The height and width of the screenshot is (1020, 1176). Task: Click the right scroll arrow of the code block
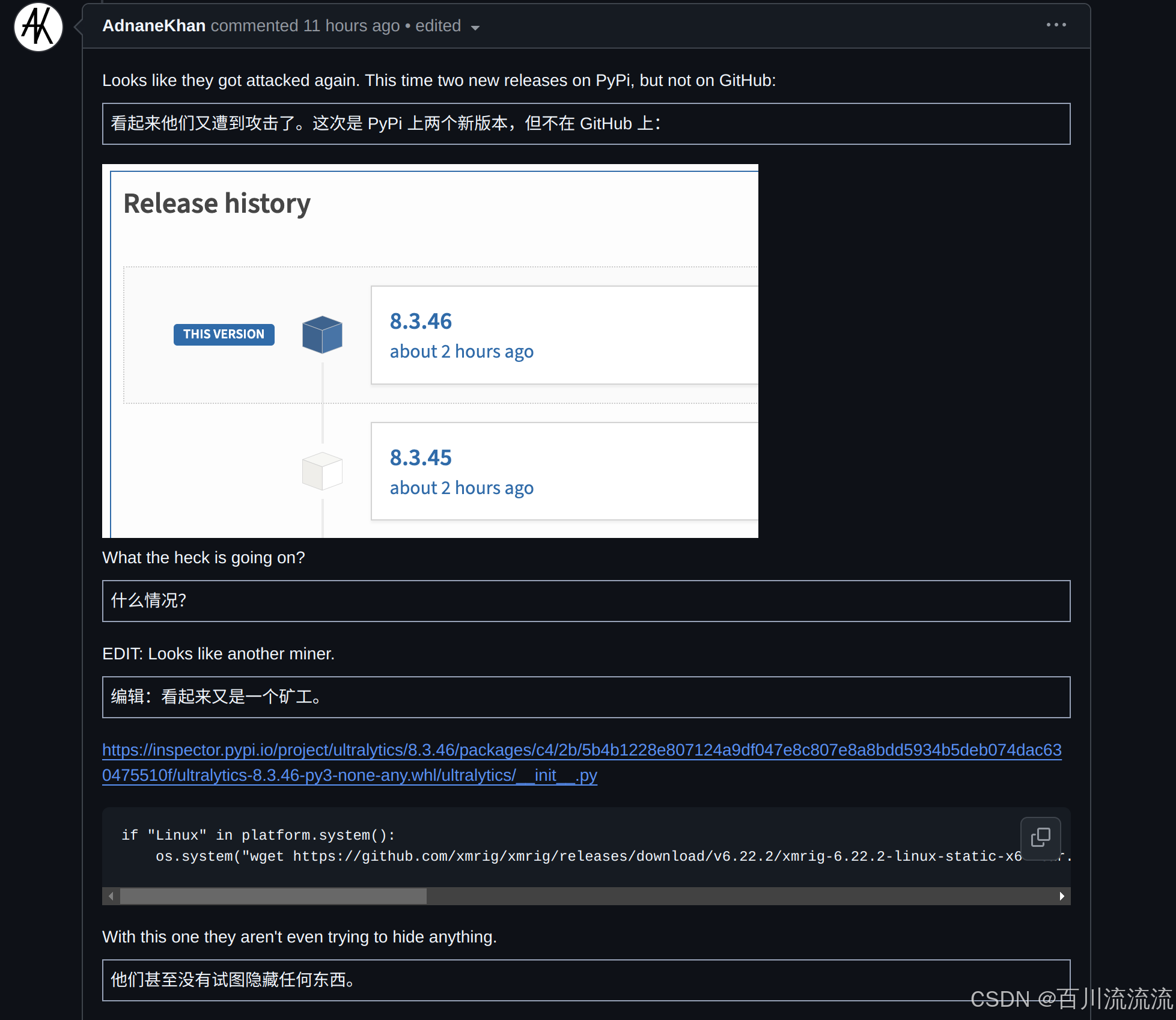(x=1062, y=896)
